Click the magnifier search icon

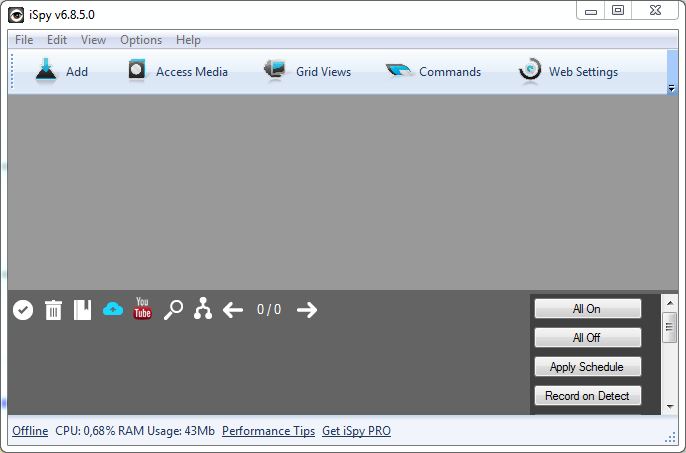(173, 310)
